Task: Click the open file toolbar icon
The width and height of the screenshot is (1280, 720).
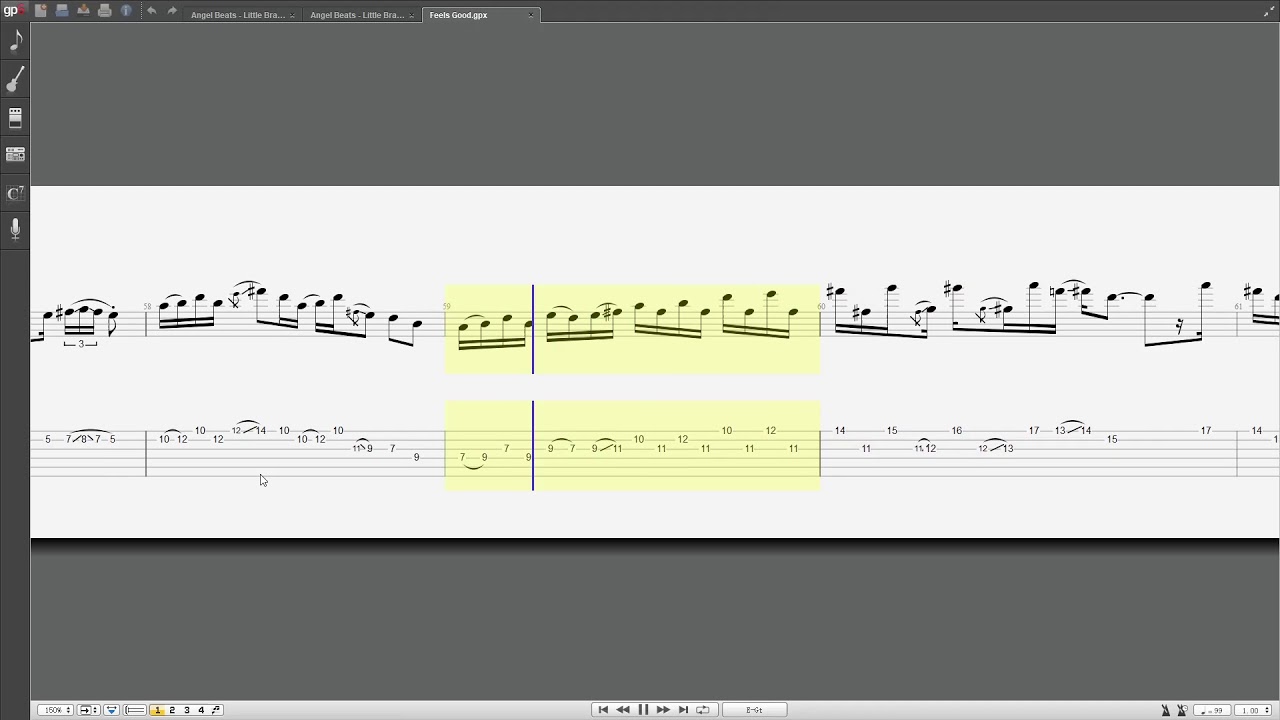Action: 62,11
